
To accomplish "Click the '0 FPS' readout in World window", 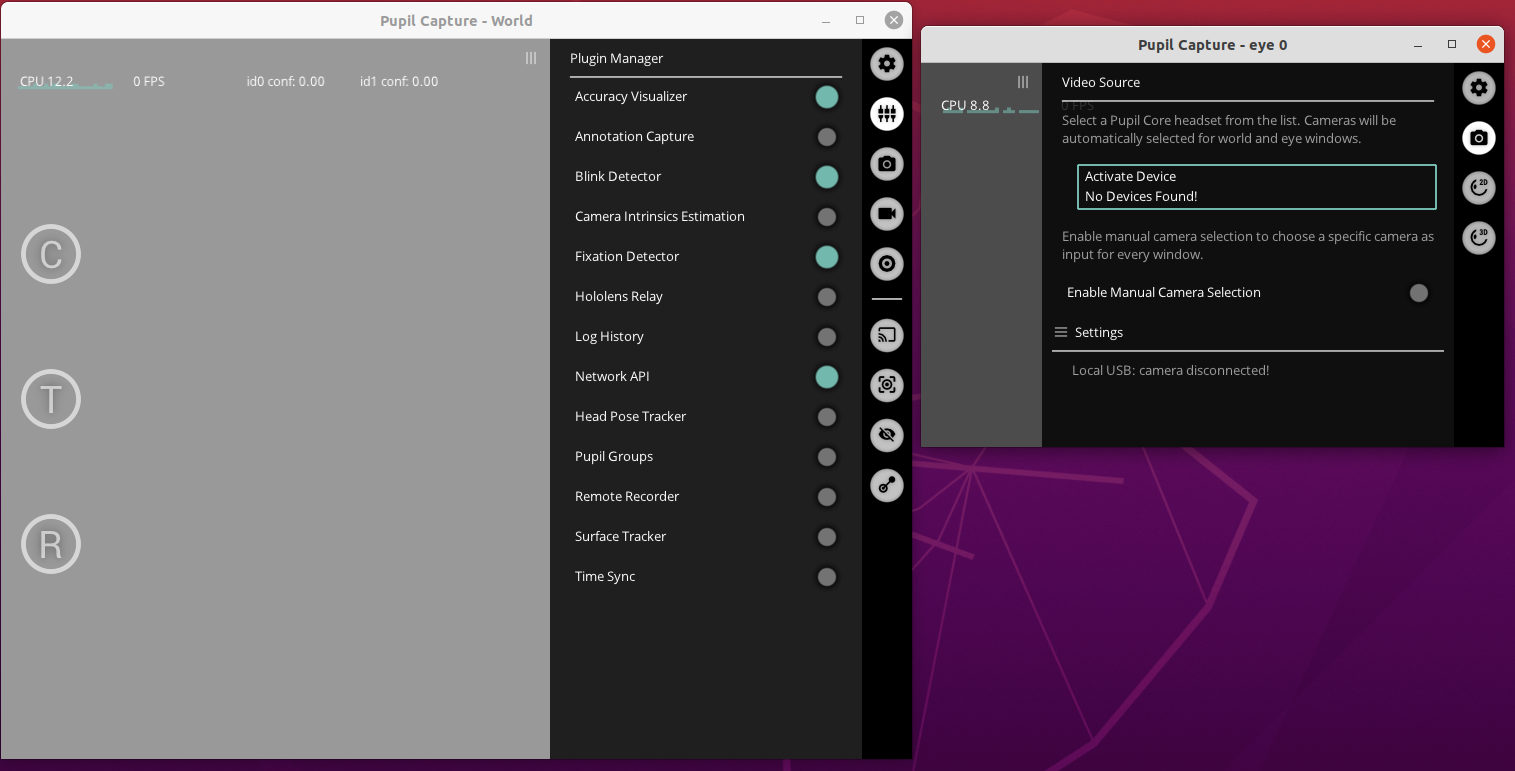I will pos(149,82).
